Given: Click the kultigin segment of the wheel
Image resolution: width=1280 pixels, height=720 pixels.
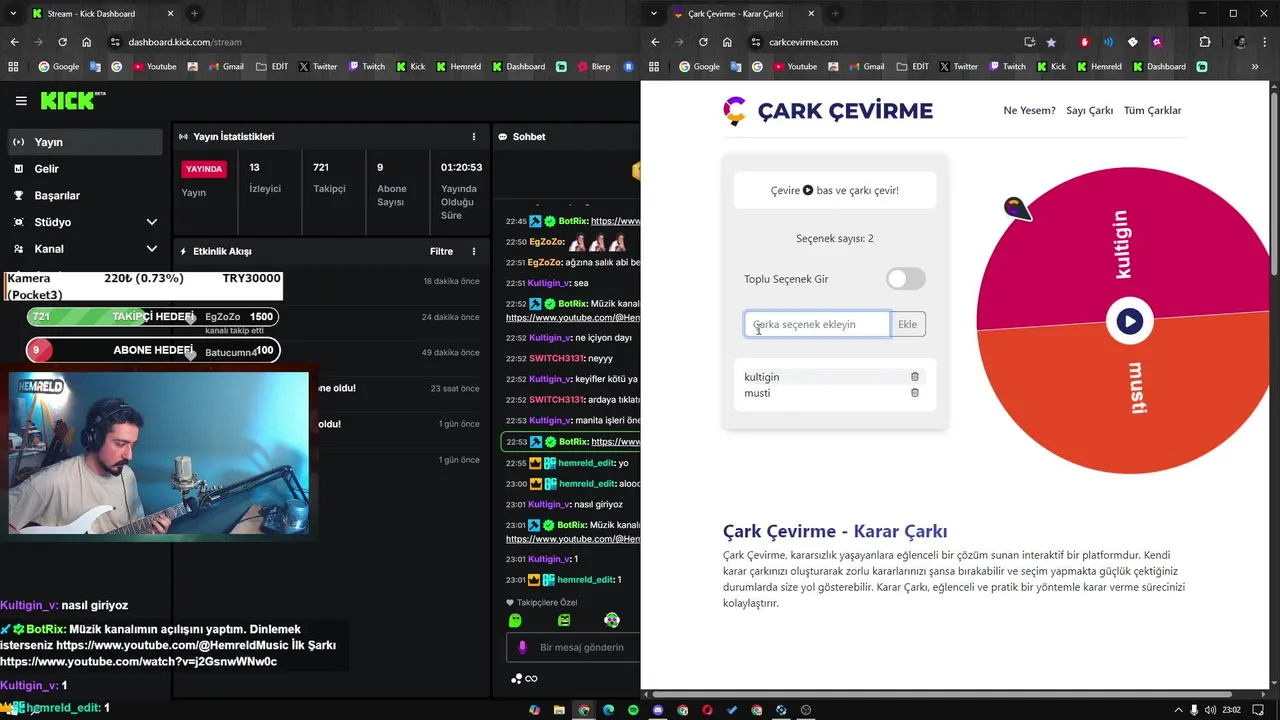Looking at the screenshot, I should (x=1121, y=244).
